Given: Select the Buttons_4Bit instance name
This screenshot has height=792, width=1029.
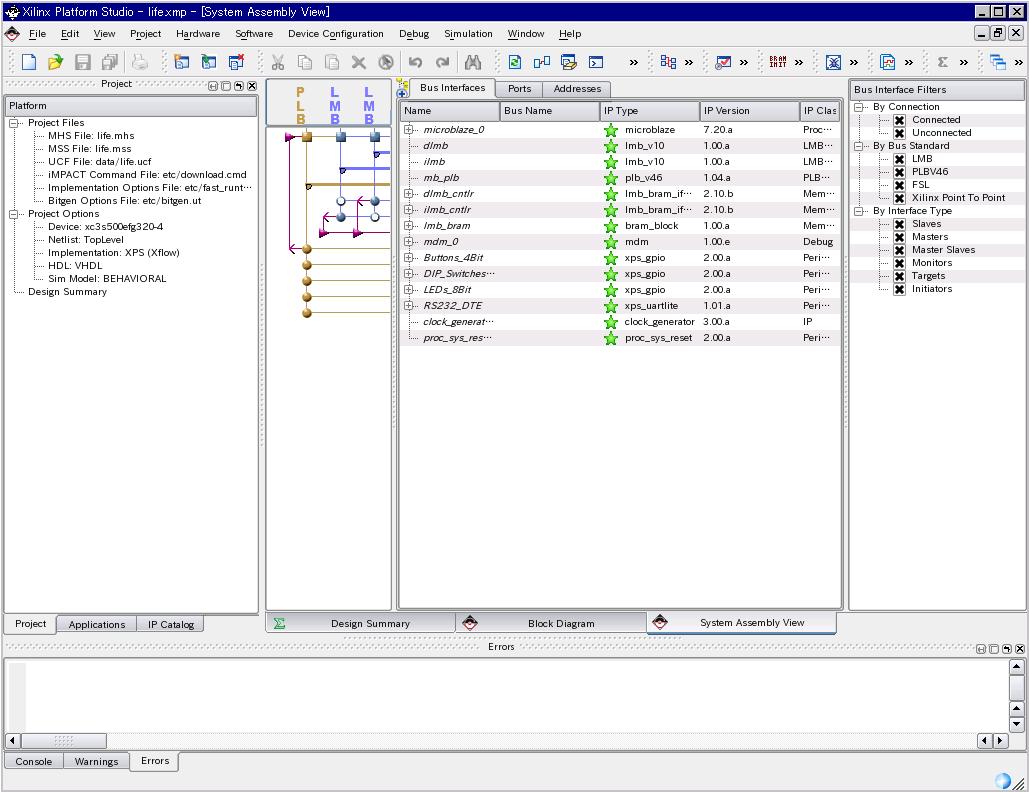Looking at the screenshot, I should pyautogui.click(x=453, y=258).
